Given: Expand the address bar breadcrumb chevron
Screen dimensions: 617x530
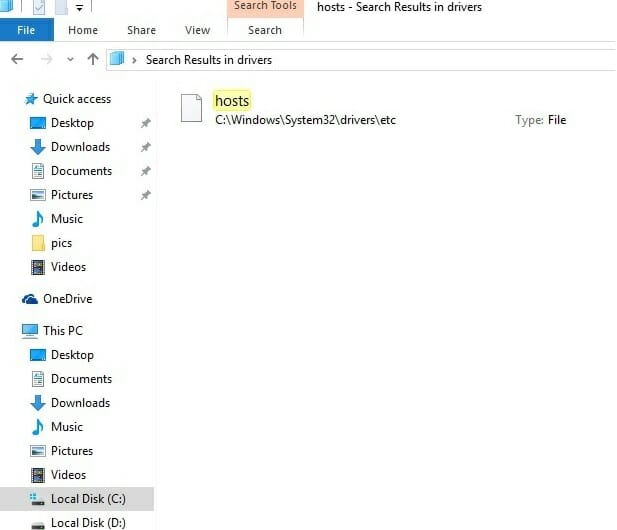Looking at the screenshot, I should coord(134,60).
